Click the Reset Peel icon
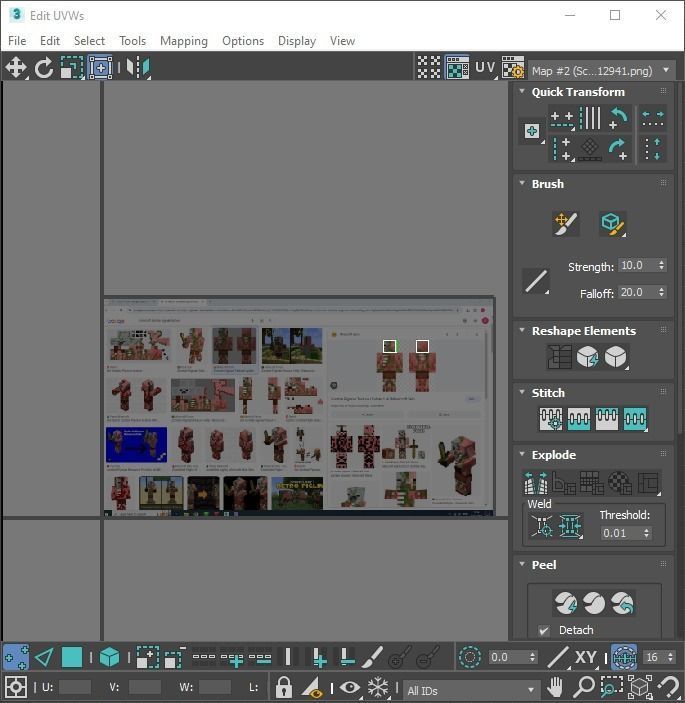 coord(622,603)
